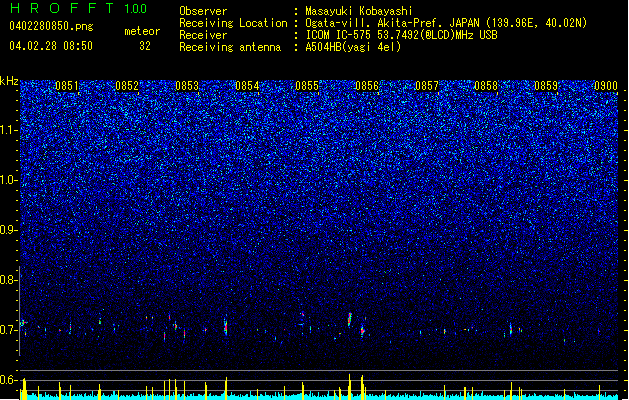Click the Receiving antenna label
The height and width of the screenshot is (400, 629).
click(230, 47)
